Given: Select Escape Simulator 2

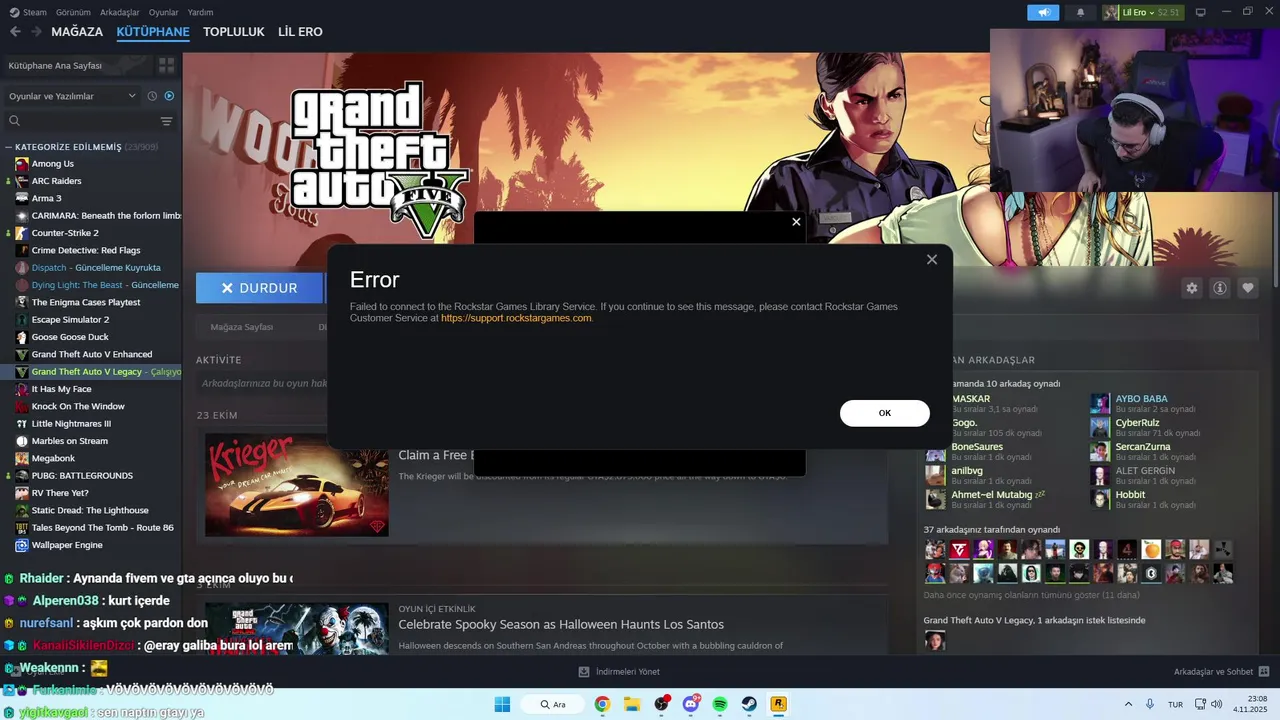Looking at the screenshot, I should (x=70, y=320).
